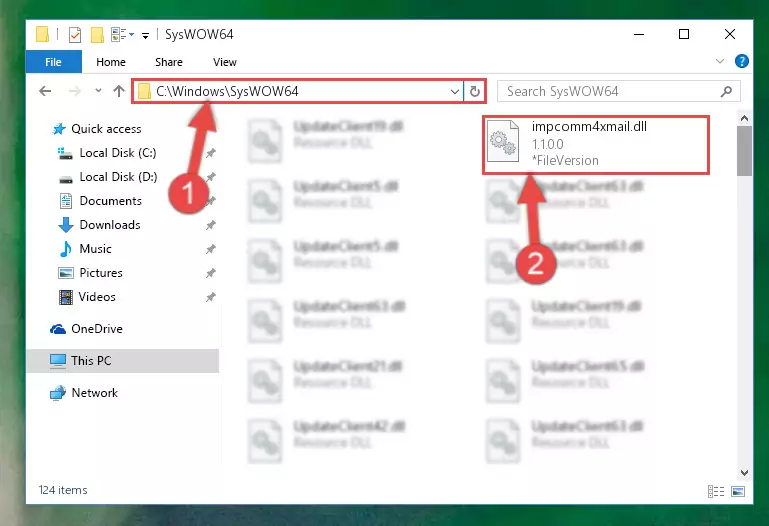Click the C:\Windows\SysWOW64 address bar
This screenshot has width=769, height=526.
coord(299,91)
